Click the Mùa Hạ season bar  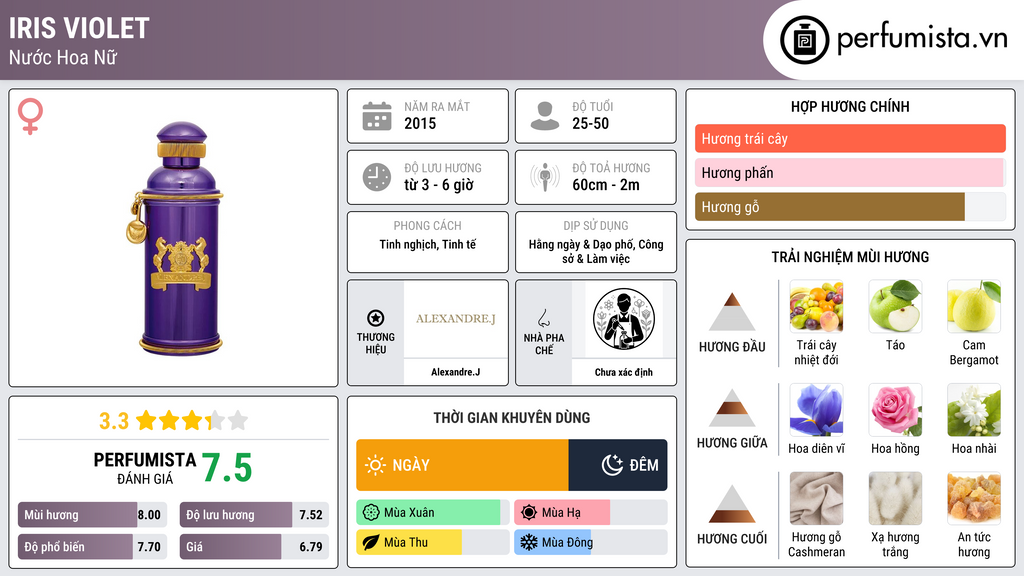point(590,513)
